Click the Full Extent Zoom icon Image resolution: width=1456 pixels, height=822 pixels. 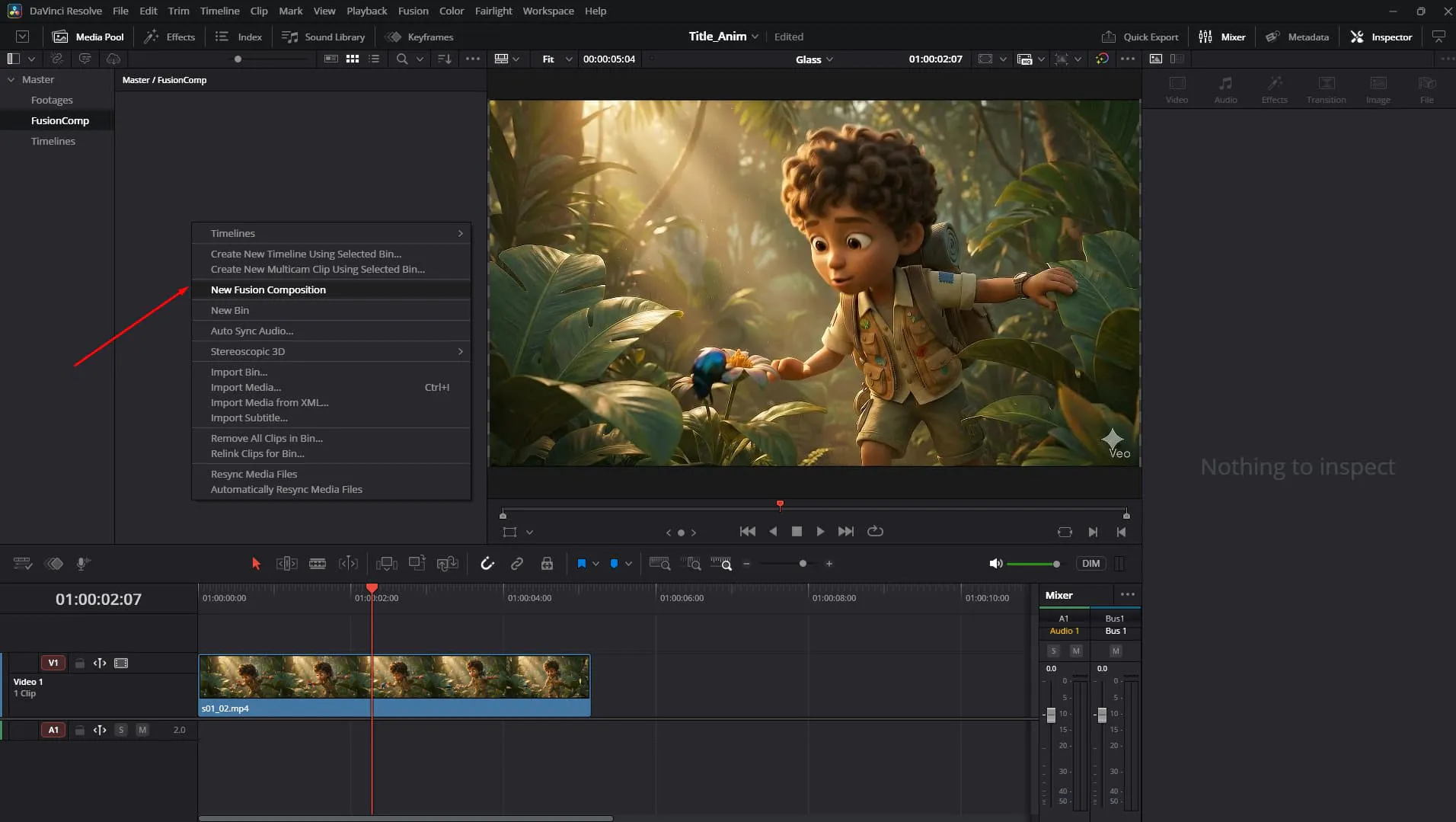[x=659, y=564]
